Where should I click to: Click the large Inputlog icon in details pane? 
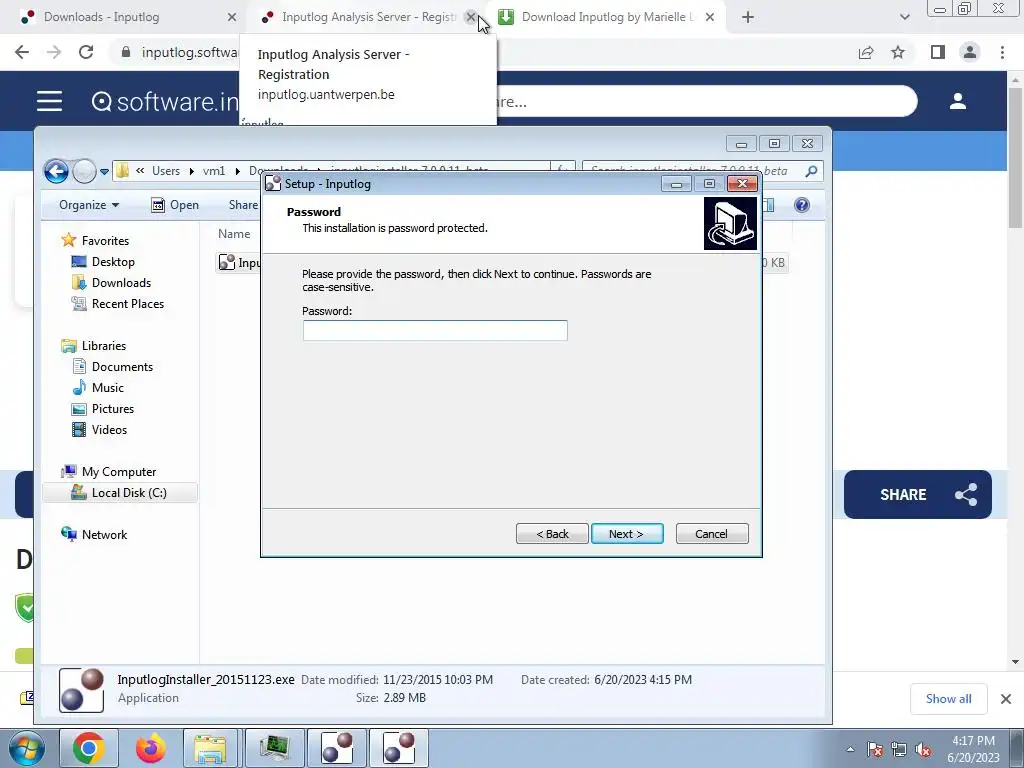[x=82, y=690]
